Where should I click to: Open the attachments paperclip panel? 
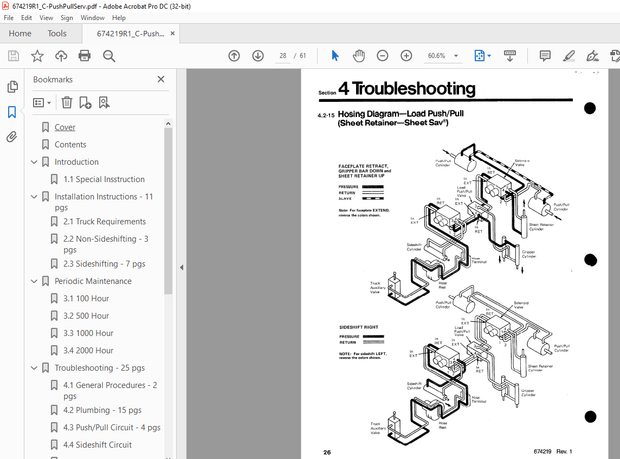pyautogui.click(x=12, y=137)
